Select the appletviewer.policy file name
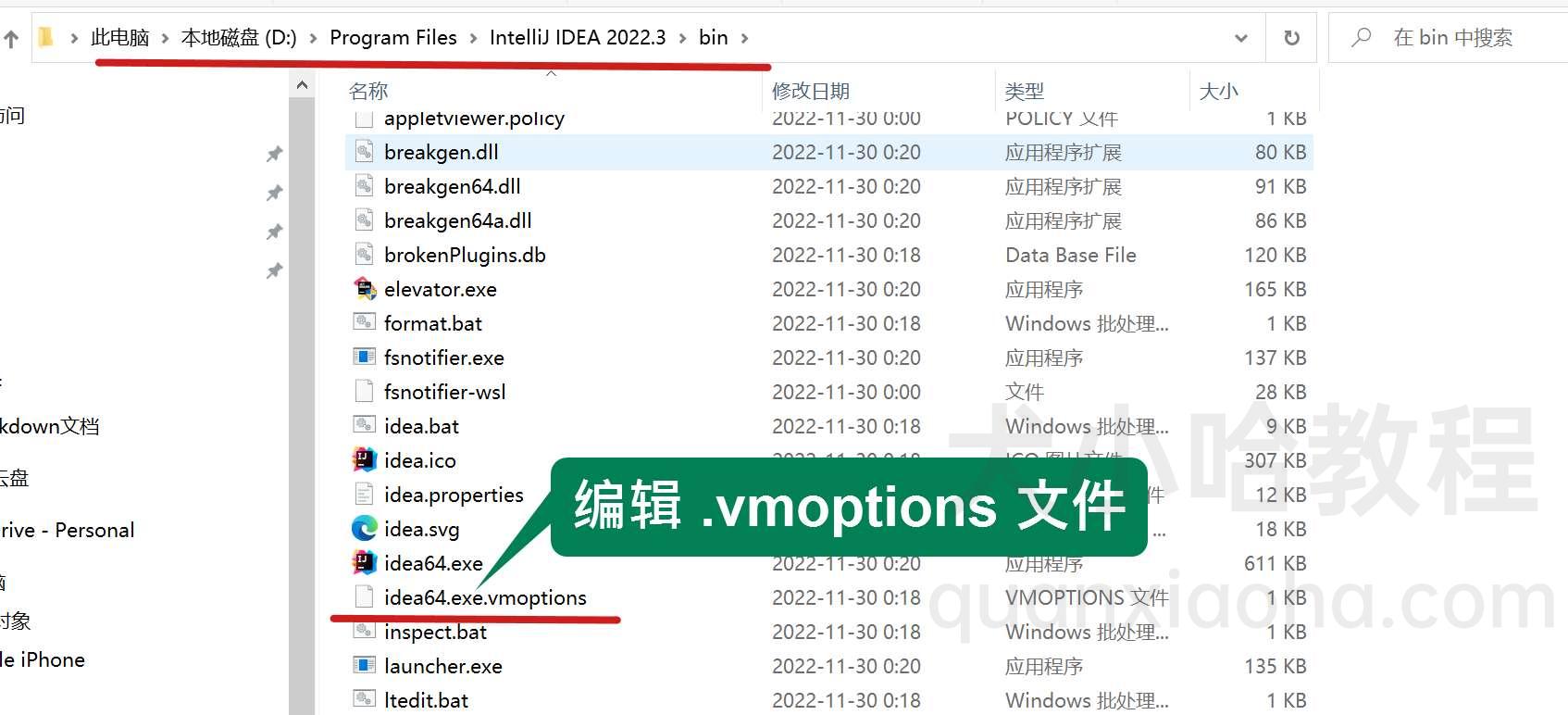This screenshot has height=715, width=1568. point(474,118)
